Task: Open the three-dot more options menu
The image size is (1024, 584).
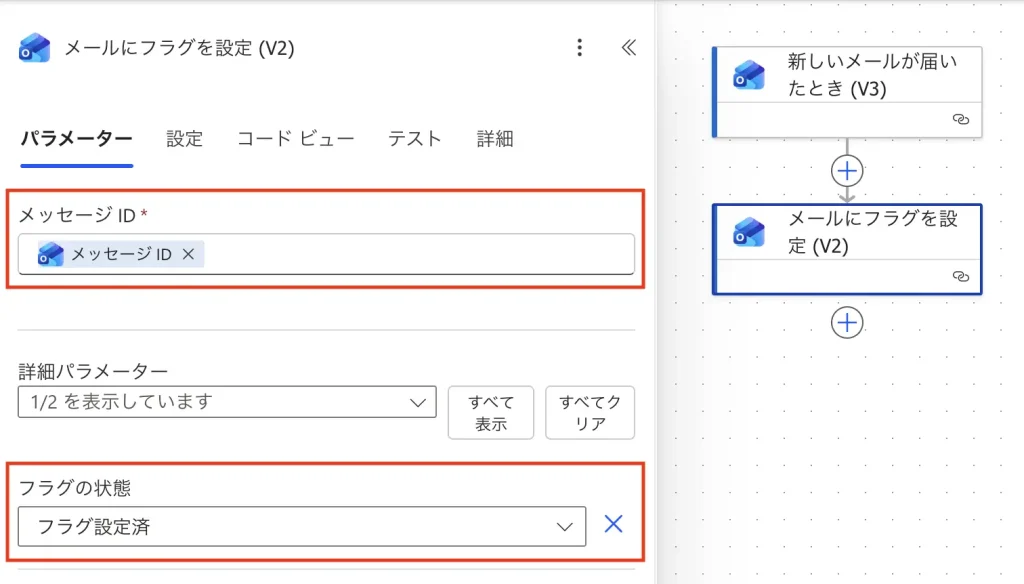Action: coord(579,48)
